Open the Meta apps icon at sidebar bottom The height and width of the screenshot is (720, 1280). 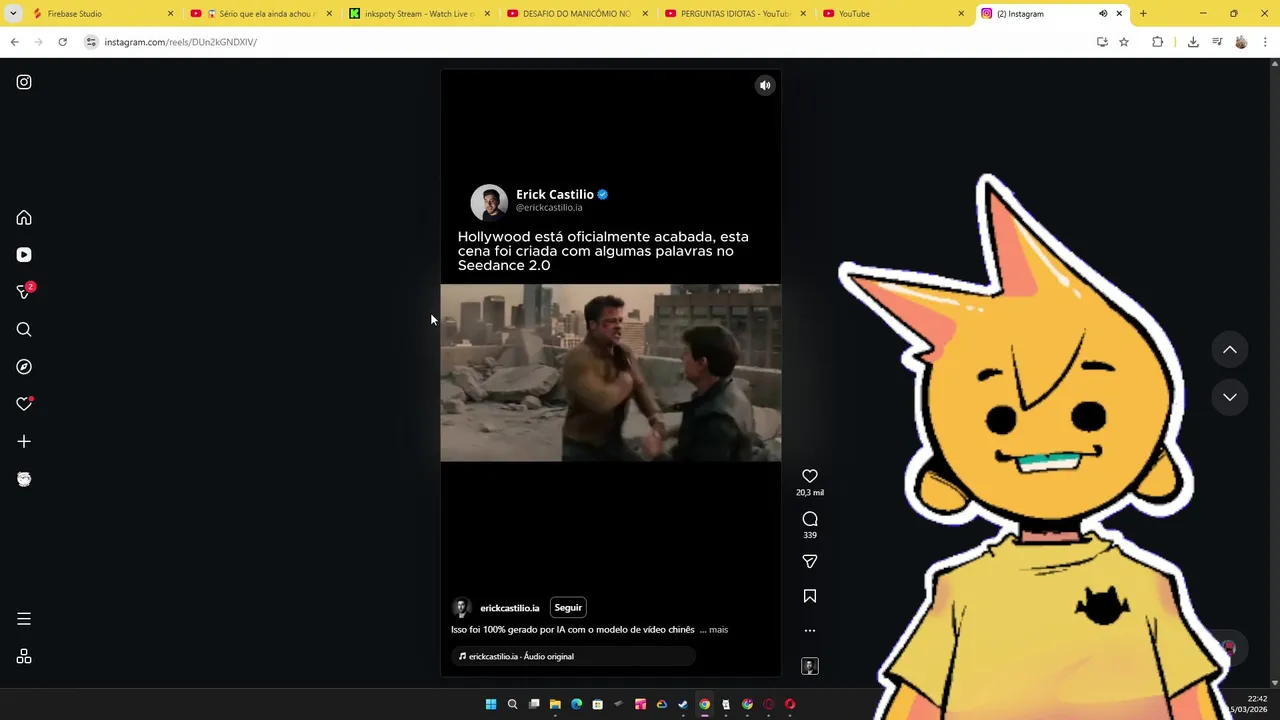24,656
